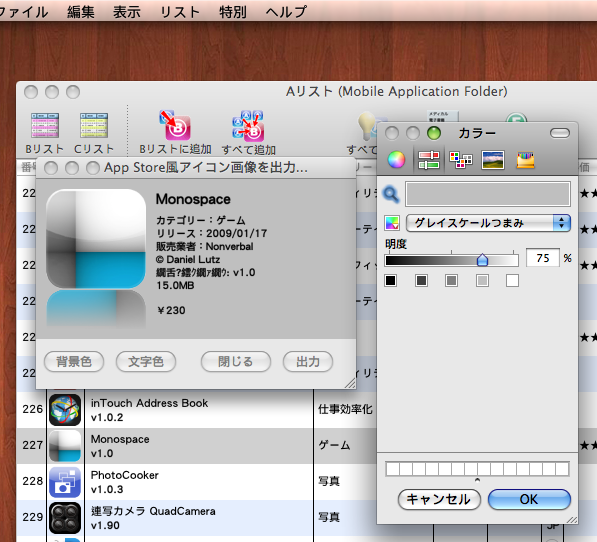Click the ゲーム category cell in row 227
Viewport: 597px width, 542px height.
click(x=334, y=445)
